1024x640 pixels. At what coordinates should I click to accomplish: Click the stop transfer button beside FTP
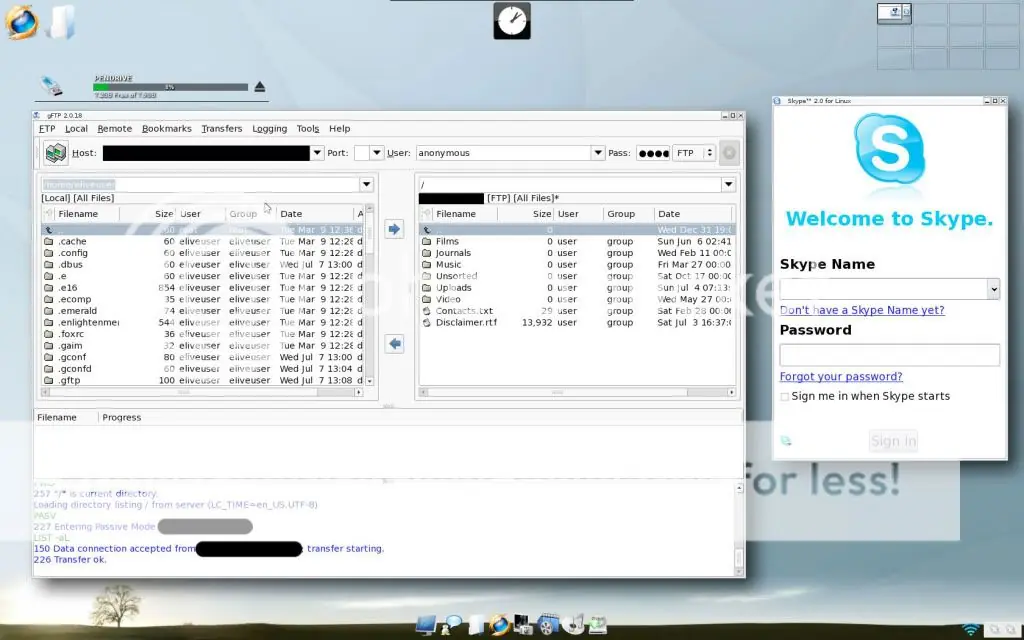click(729, 153)
